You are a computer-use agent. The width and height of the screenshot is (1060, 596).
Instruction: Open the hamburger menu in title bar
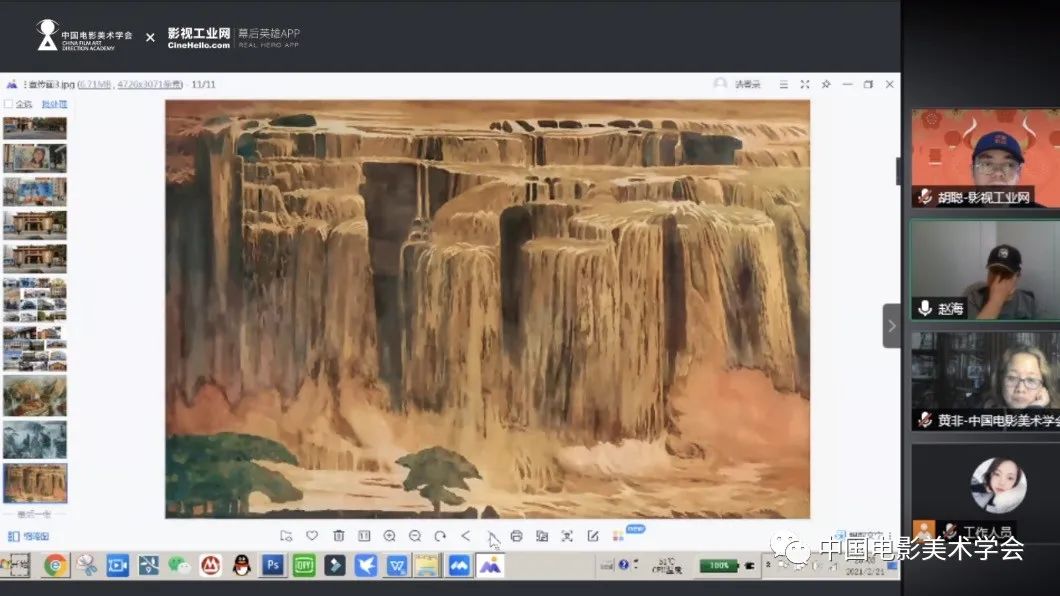click(784, 85)
